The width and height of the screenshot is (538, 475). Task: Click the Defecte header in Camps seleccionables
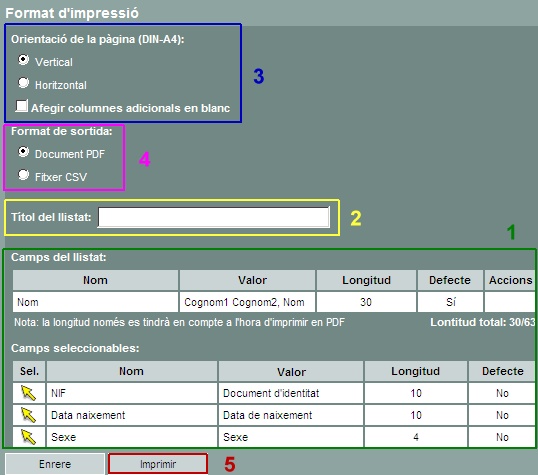point(502,371)
